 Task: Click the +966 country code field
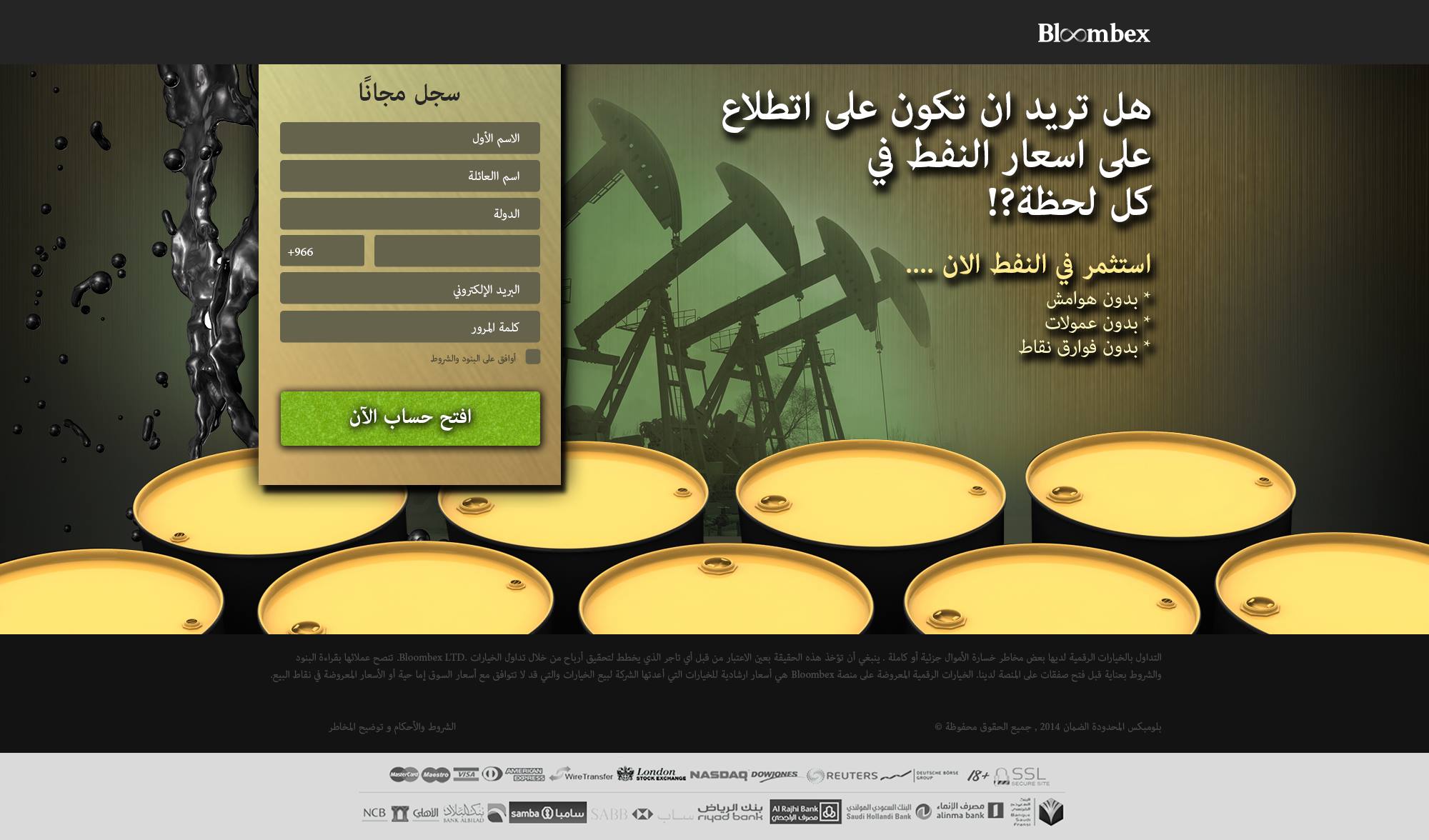[x=322, y=251]
